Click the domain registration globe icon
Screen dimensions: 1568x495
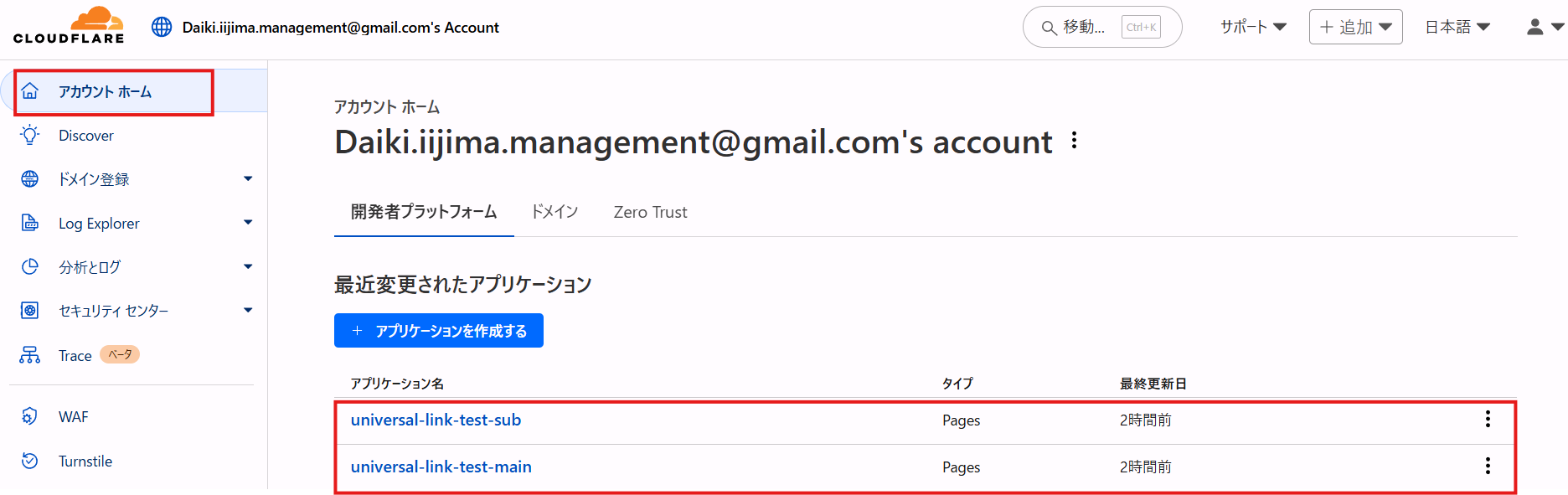[x=30, y=178]
